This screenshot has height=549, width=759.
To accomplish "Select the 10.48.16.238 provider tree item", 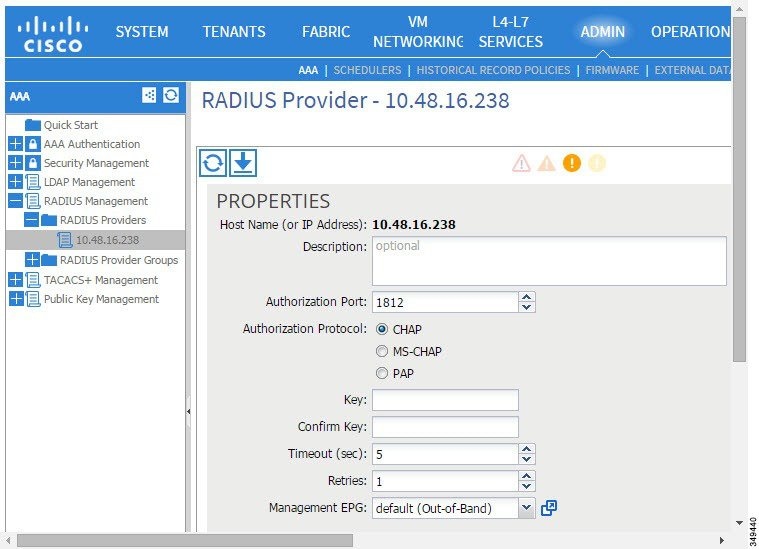I will point(95,240).
